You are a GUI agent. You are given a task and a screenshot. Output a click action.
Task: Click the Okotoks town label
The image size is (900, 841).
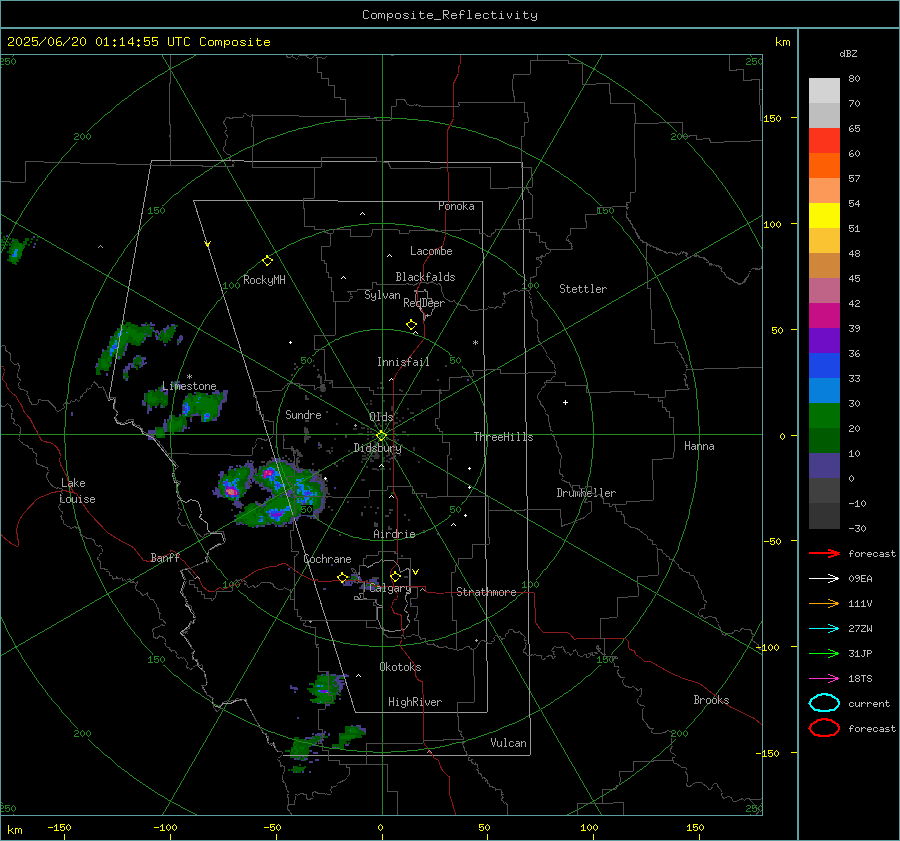click(x=400, y=667)
